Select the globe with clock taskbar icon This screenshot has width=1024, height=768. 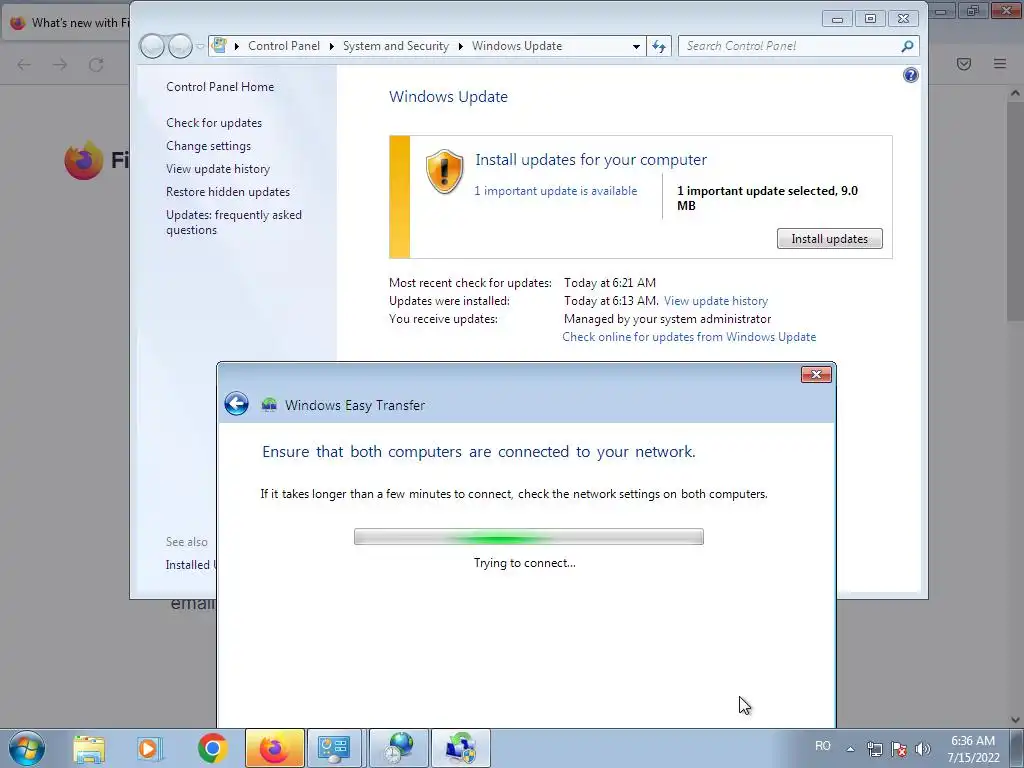[399, 748]
